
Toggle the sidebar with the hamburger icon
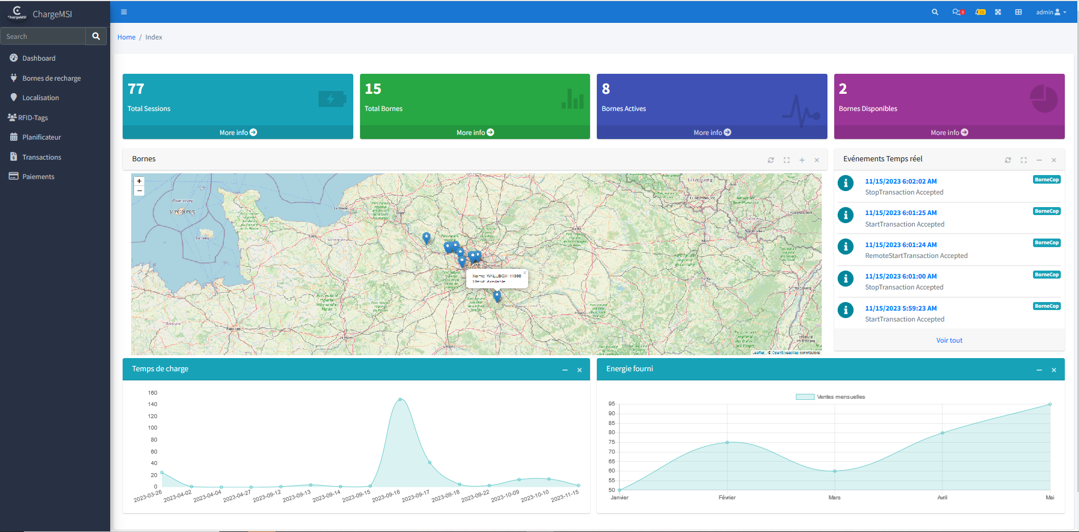(x=124, y=12)
